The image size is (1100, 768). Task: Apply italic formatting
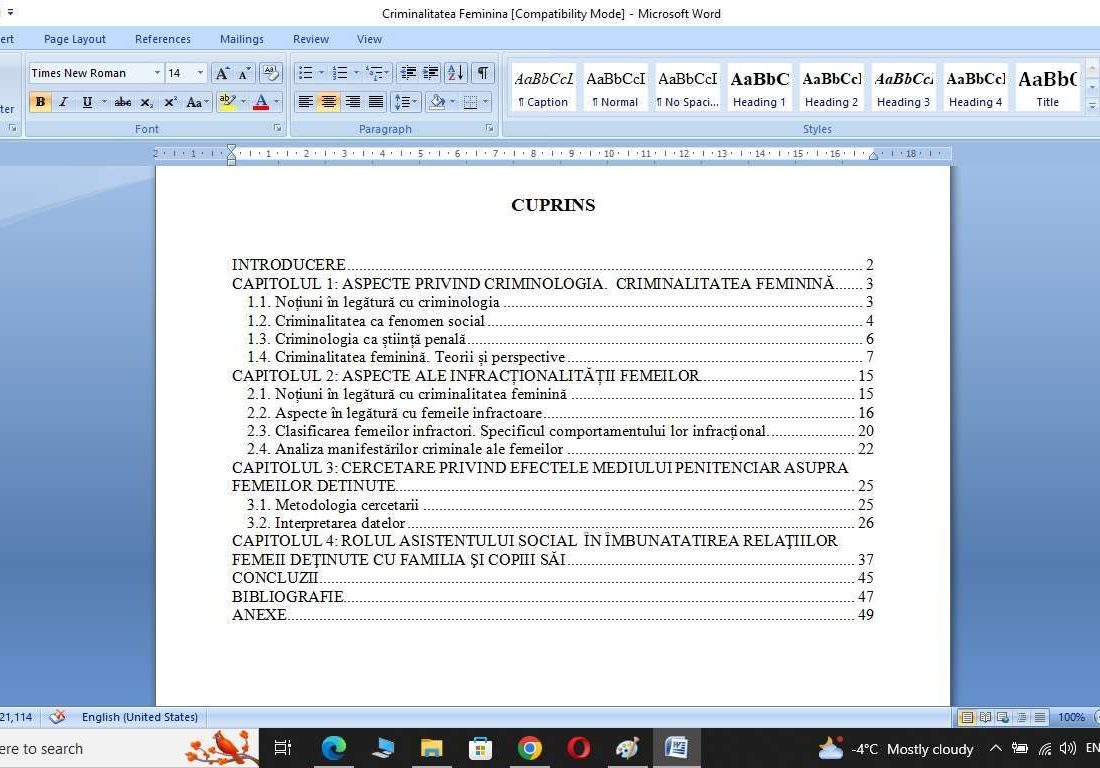point(62,101)
